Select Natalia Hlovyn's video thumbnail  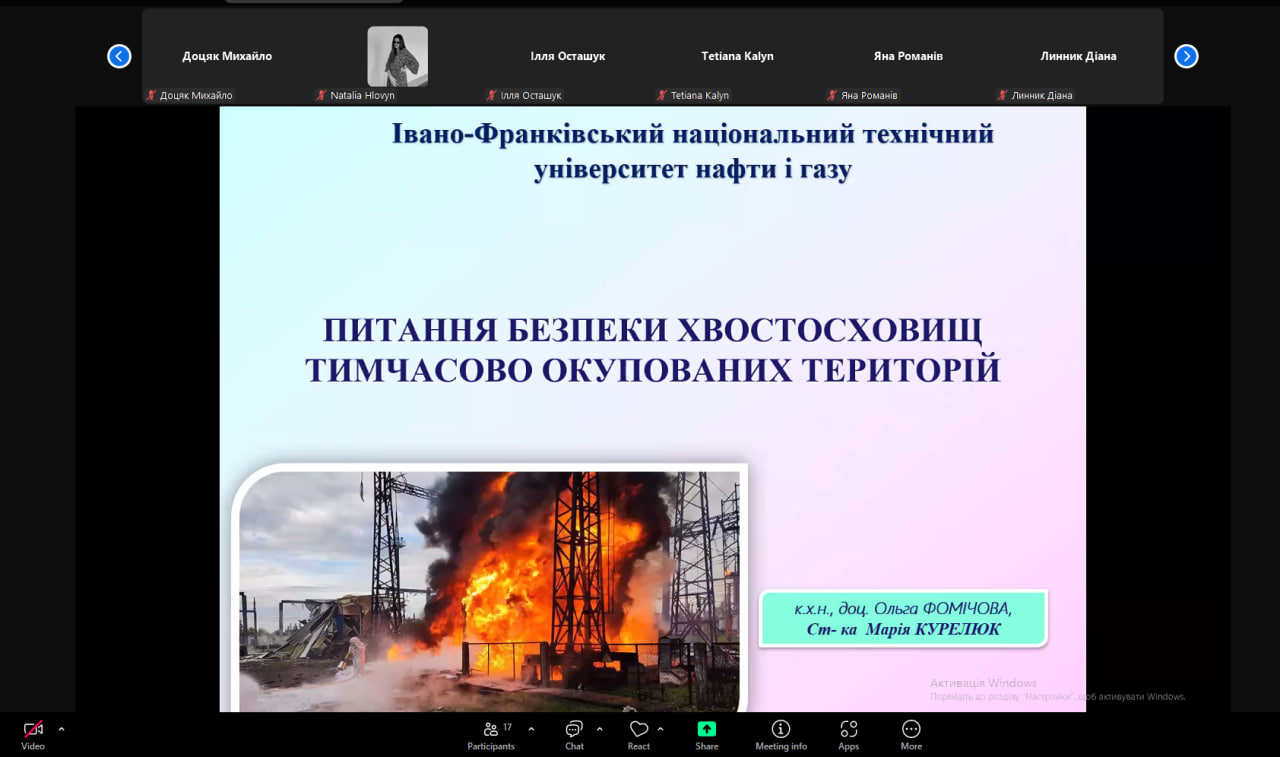point(397,56)
